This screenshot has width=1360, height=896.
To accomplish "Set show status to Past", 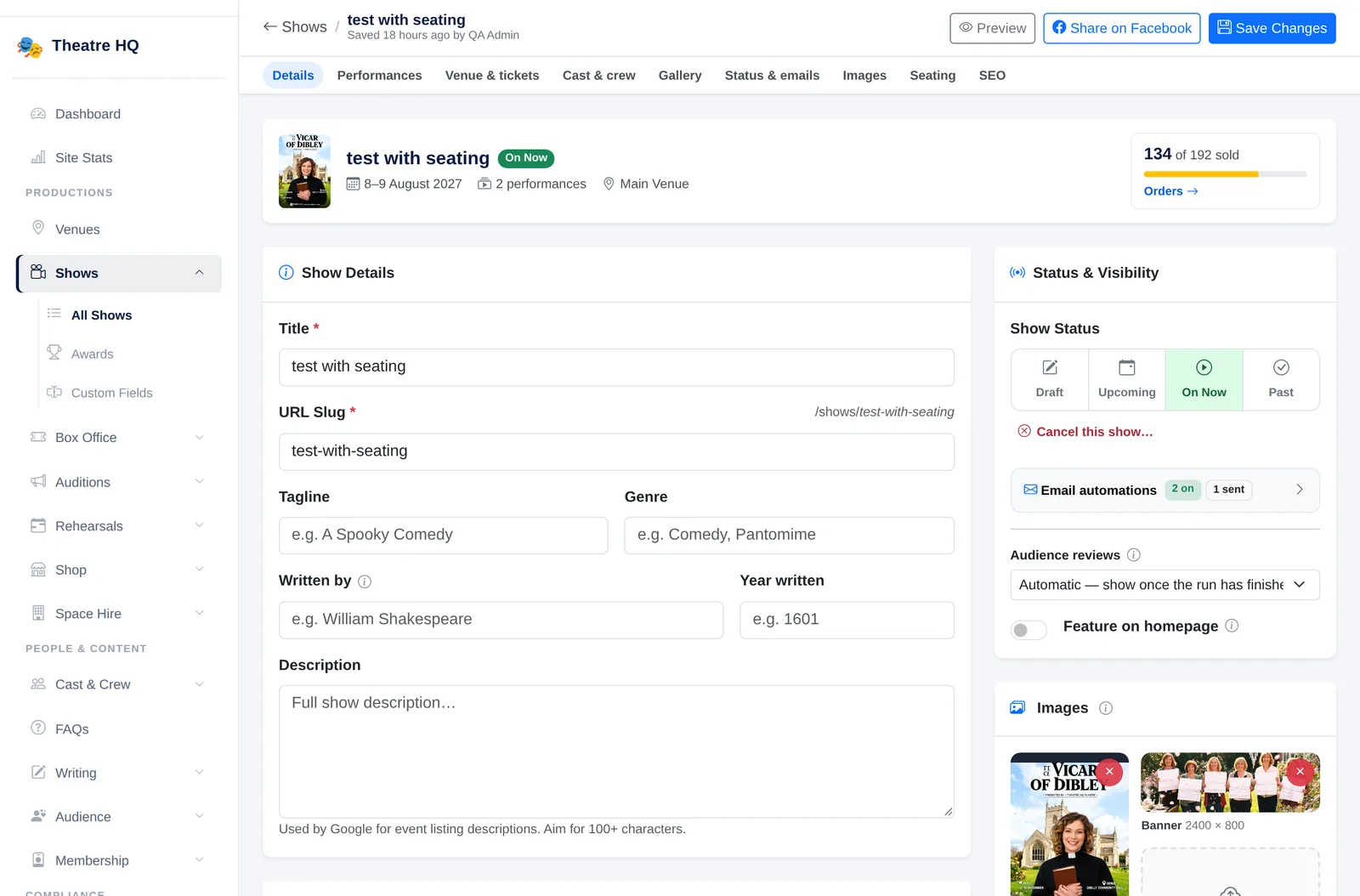I will click(1281, 380).
